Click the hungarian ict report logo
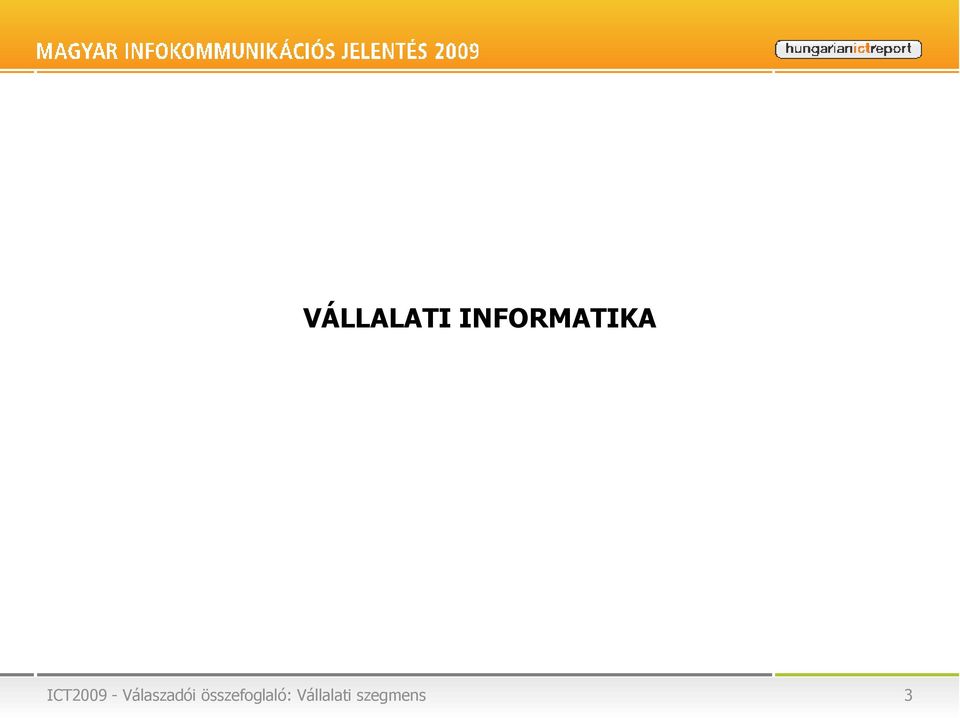Screen dimensions: 960x718 848,49
